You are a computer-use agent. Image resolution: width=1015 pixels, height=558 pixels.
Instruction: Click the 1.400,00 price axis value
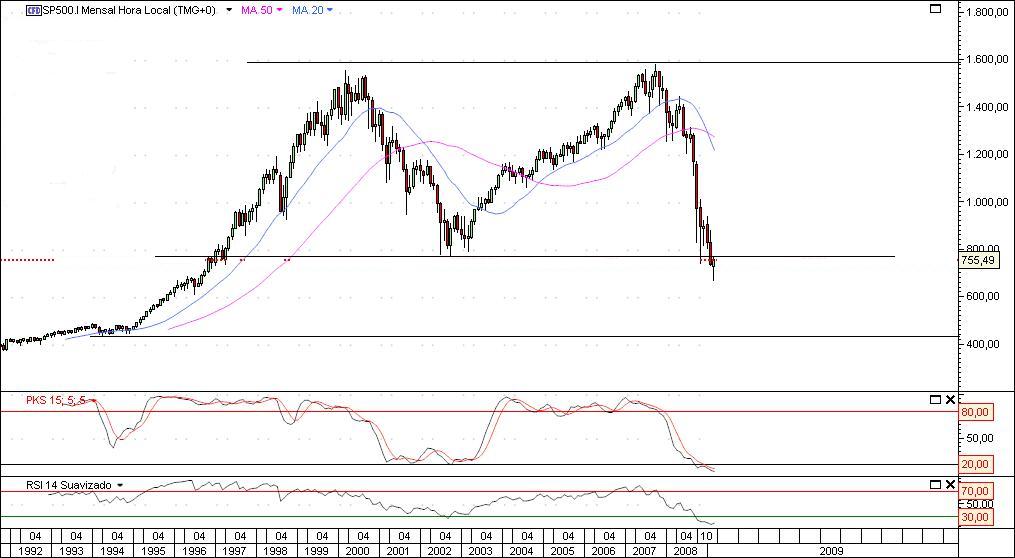pos(987,107)
